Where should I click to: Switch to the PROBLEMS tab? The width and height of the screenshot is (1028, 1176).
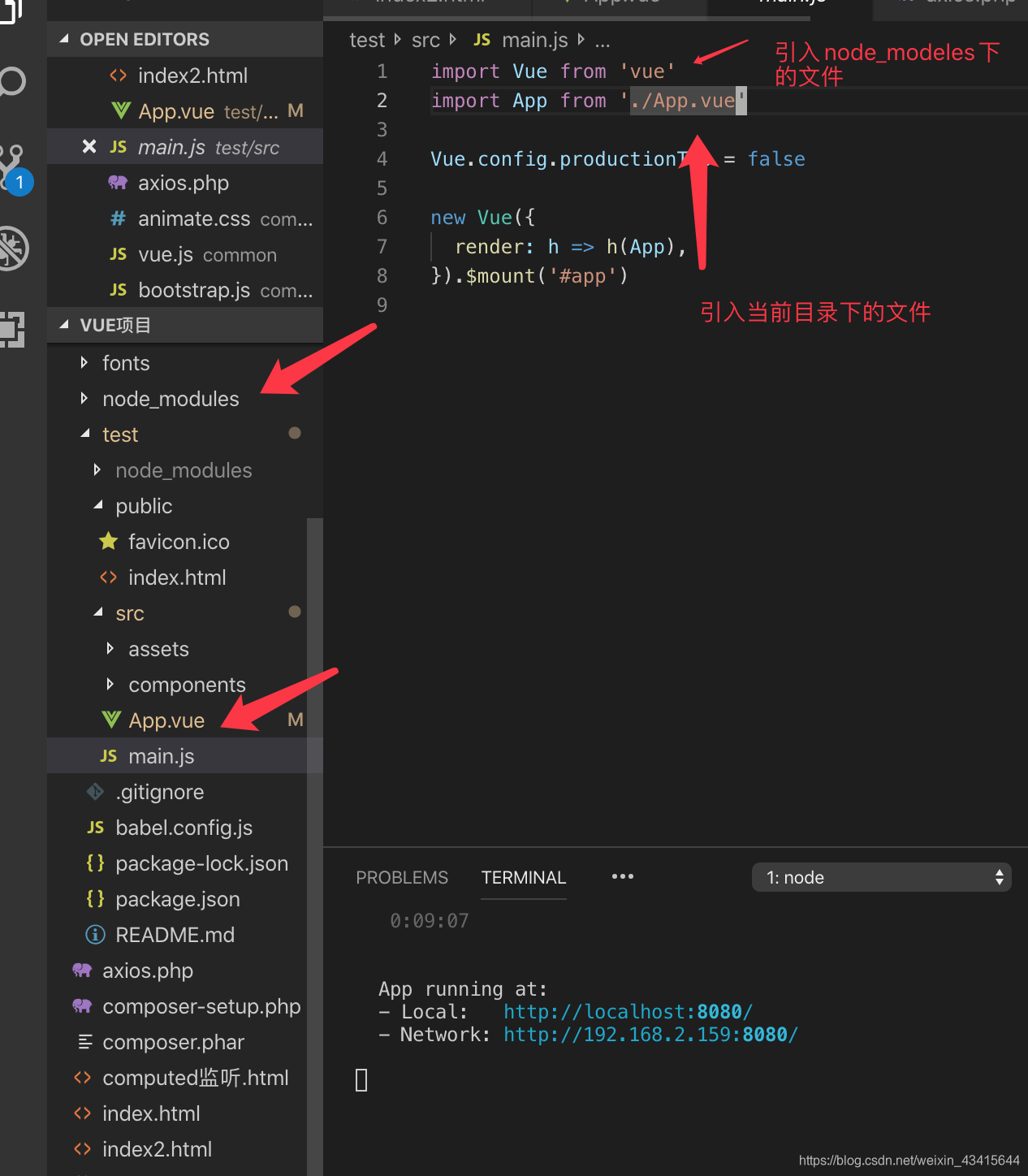coord(402,877)
